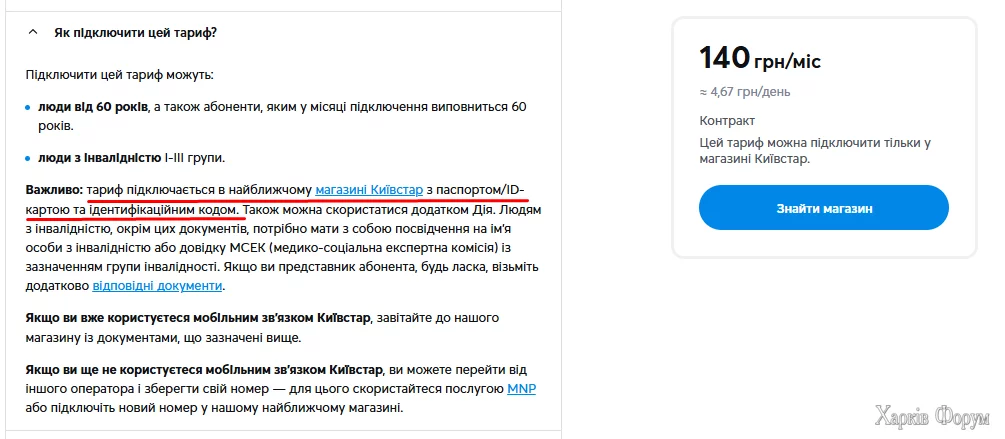Click the heading "Як підключити цей тариф?"
The image size is (1005, 439).
point(136,33)
